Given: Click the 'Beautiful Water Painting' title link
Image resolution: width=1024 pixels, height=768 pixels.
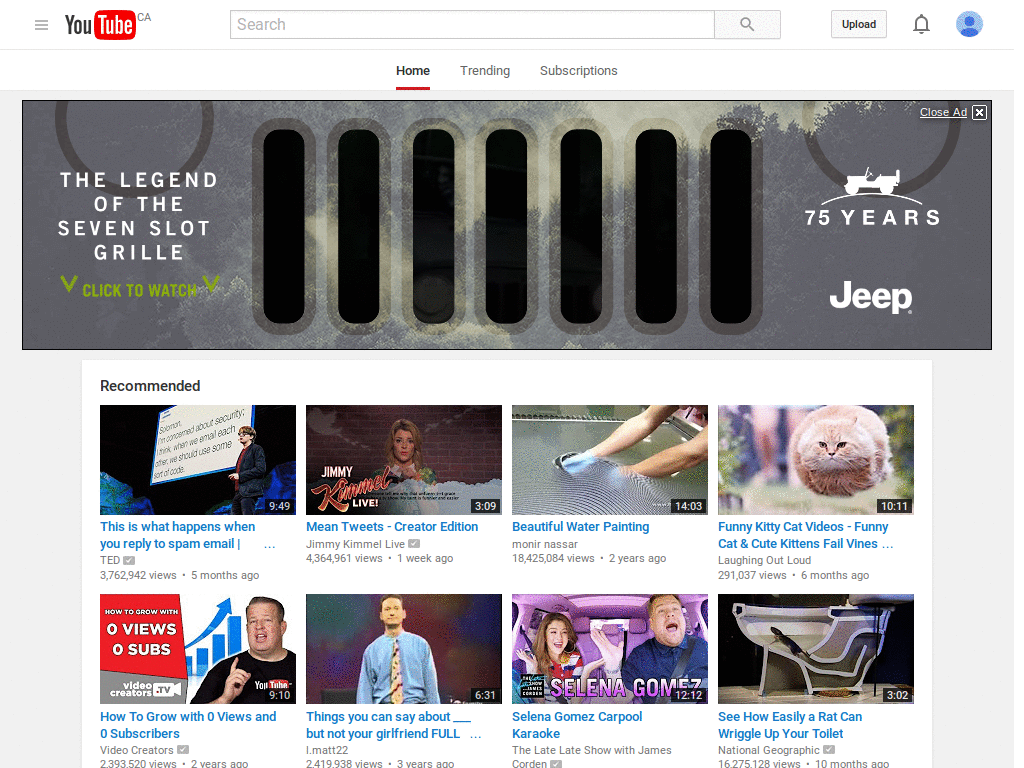Looking at the screenshot, I should 581,526.
